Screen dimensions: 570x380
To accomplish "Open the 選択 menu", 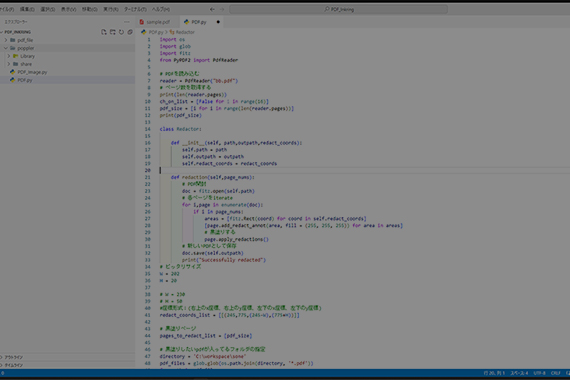I will tap(48, 9).
